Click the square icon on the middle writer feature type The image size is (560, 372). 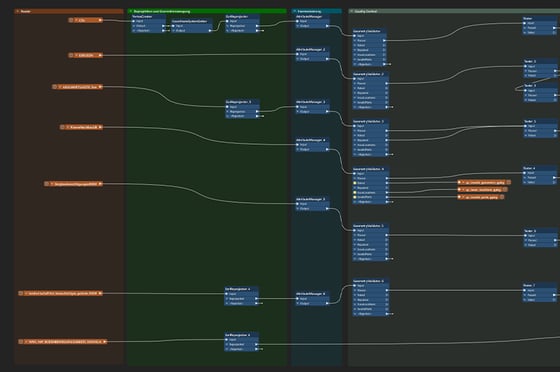click(x=505, y=190)
